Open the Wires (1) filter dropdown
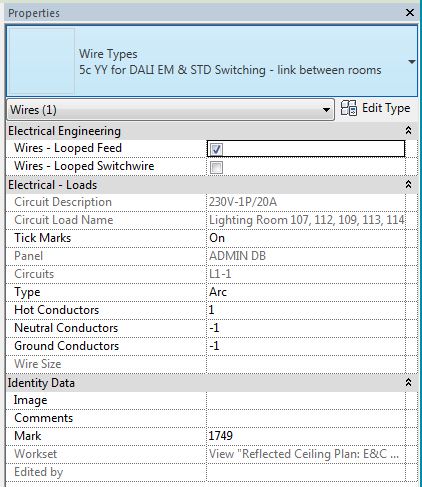The image size is (422, 487). (170, 109)
